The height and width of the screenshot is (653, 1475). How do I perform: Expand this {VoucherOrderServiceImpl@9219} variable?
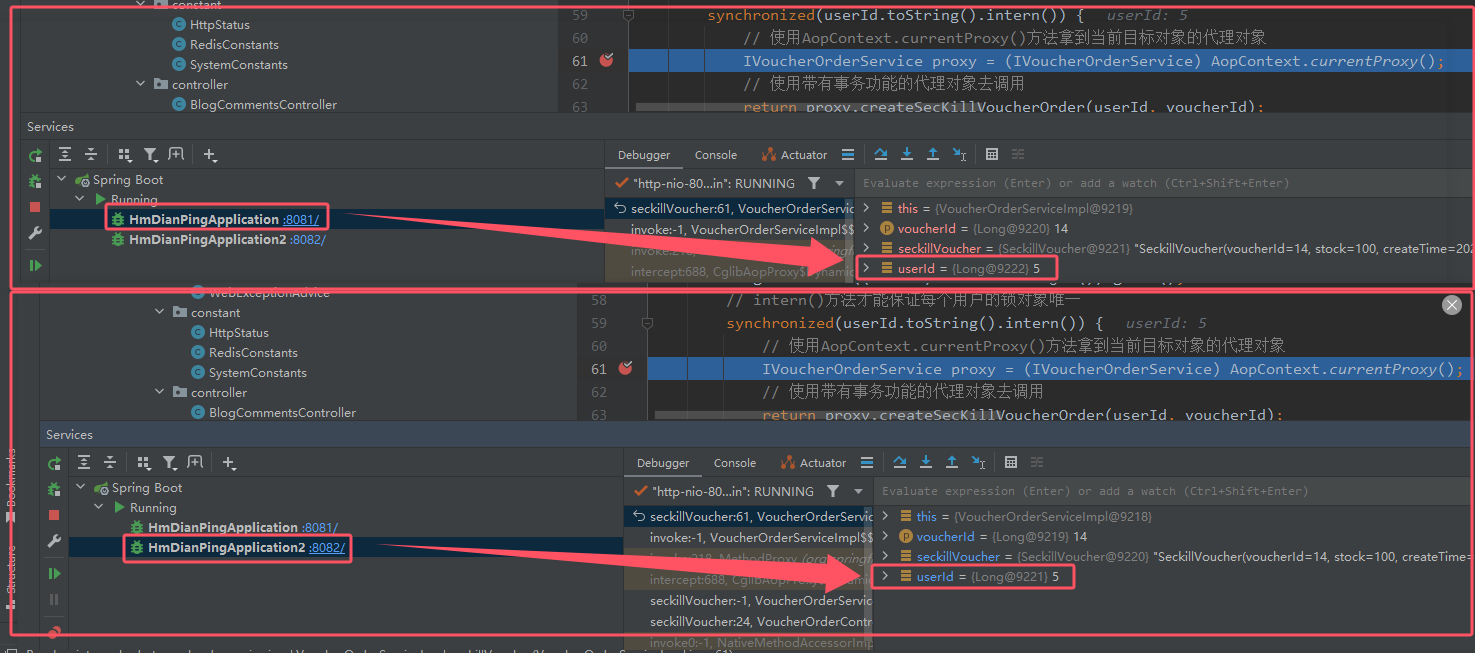click(867, 208)
